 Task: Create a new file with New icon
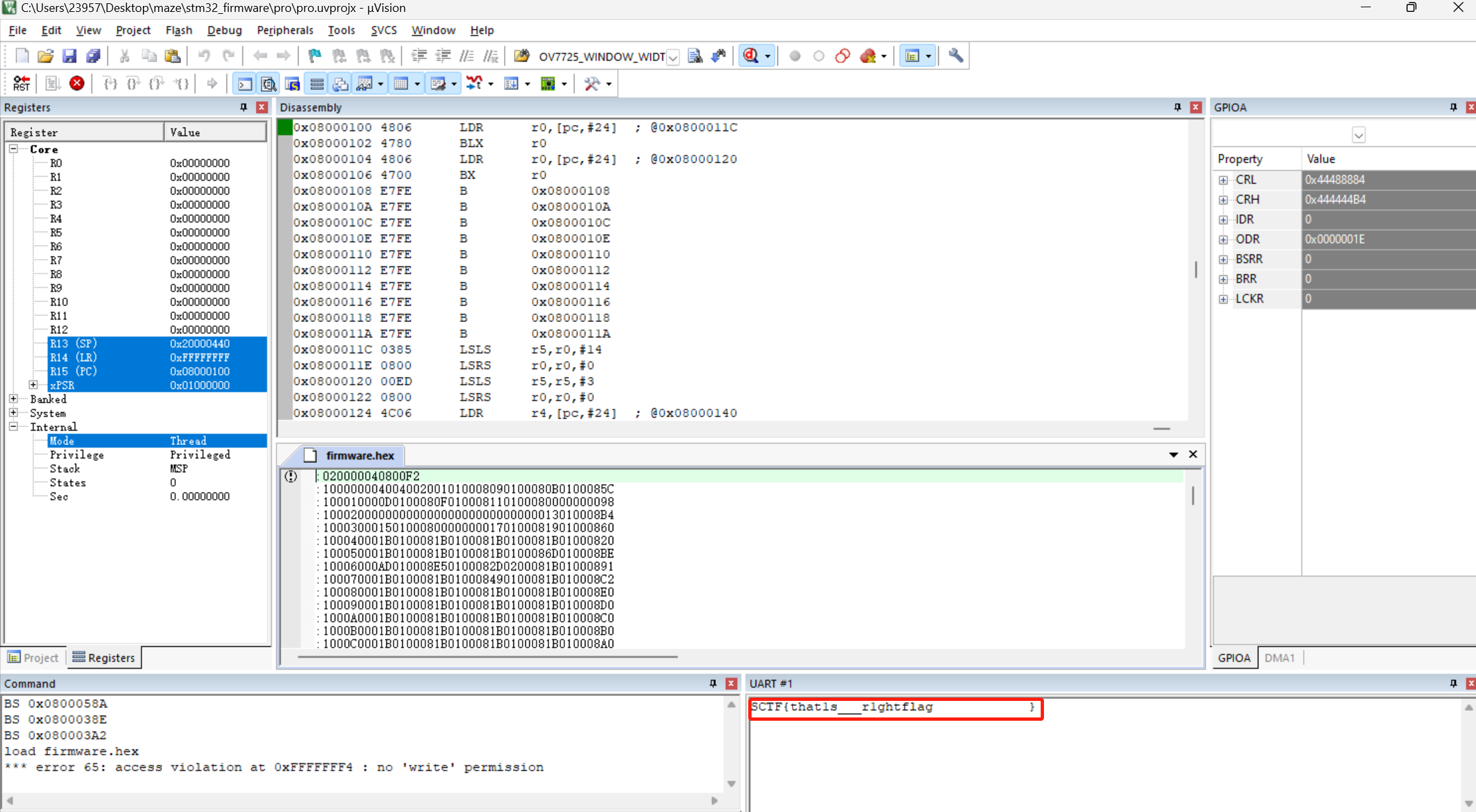pyautogui.click(x=22, y=56)
